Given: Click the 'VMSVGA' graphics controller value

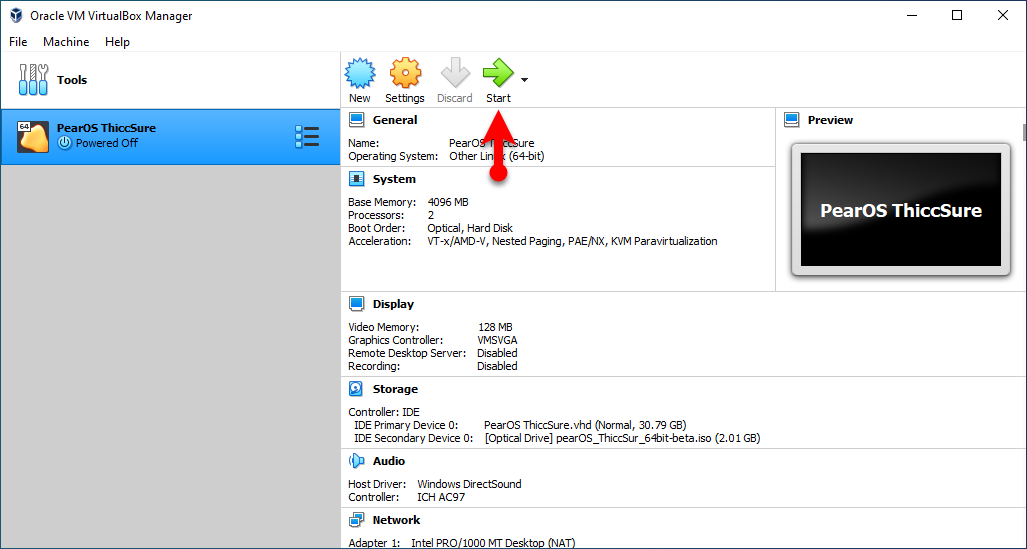Looking at the screenshot, I should tap(497, 340).
